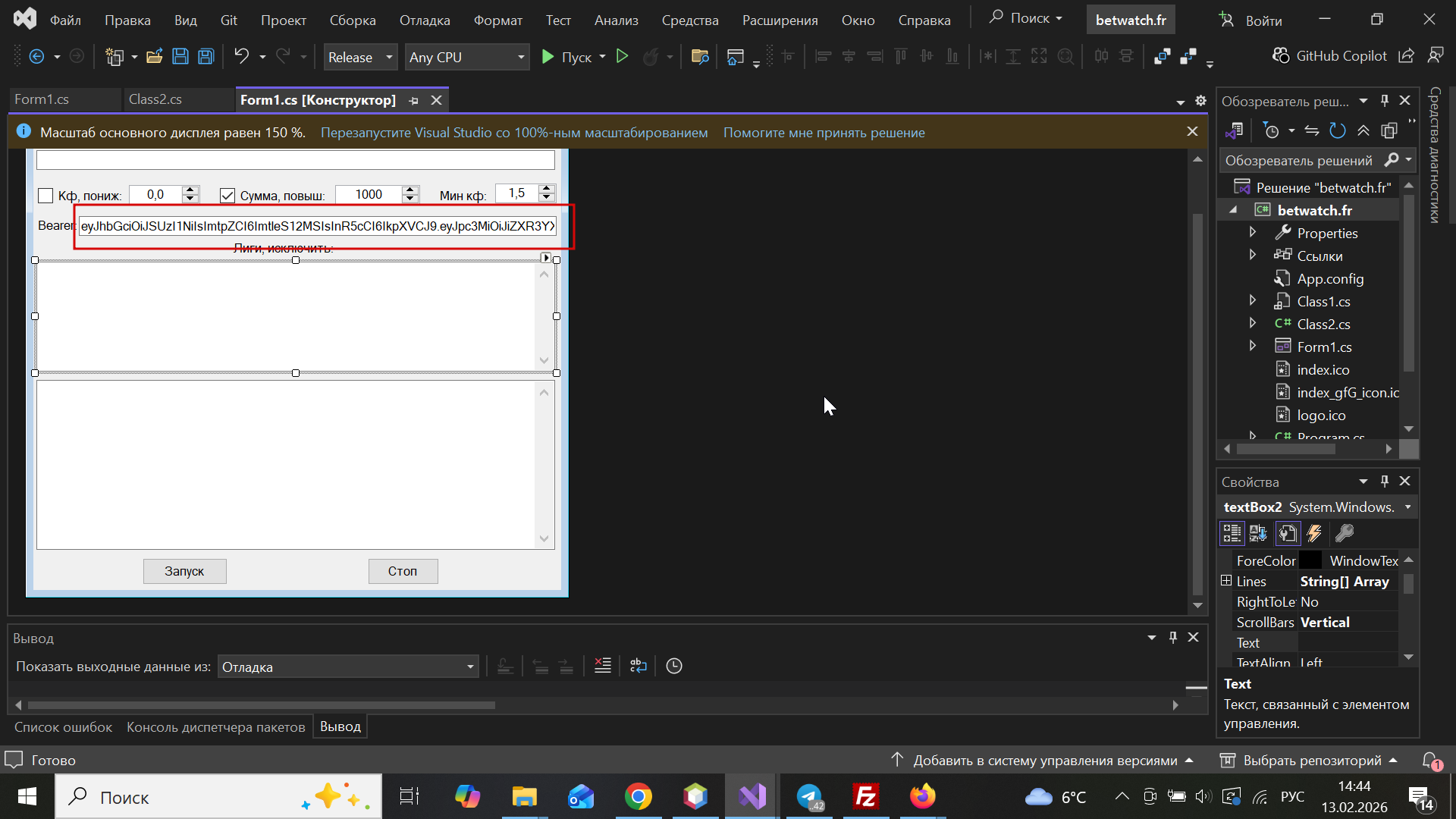Click the 'Запуск' button on form
The image size is (1456, 819).
184,571
